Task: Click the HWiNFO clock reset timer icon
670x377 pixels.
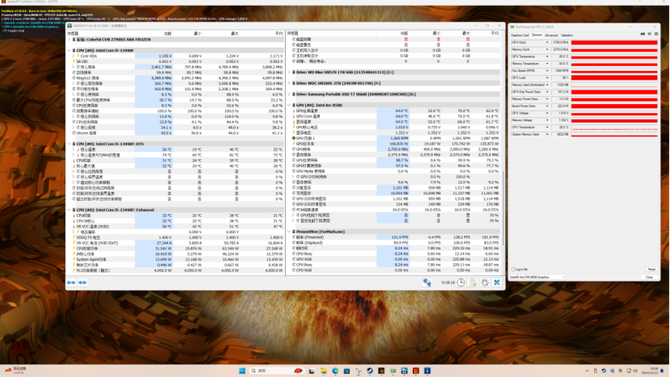Action: pyautogui.click(x=461, y=283)
